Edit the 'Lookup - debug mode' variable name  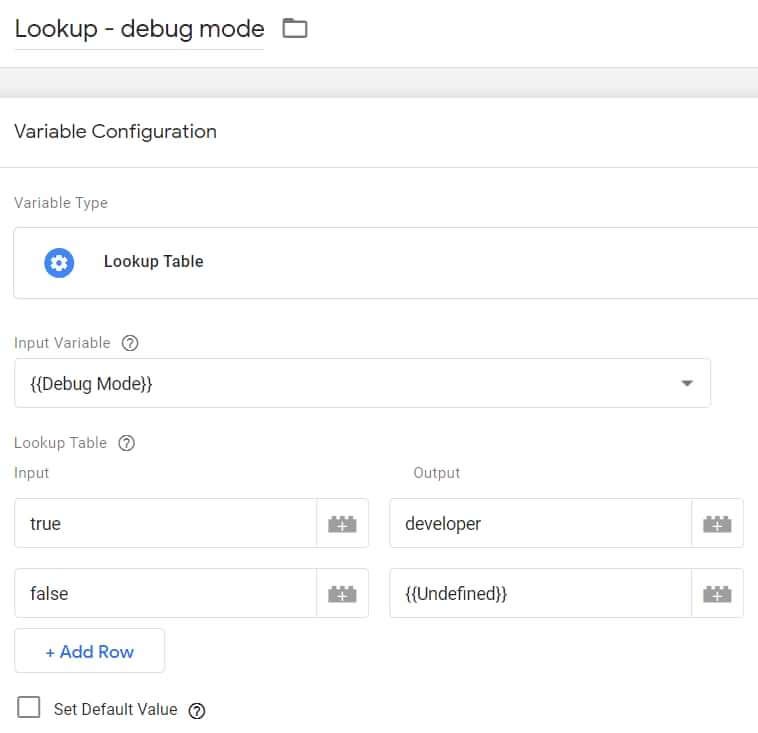(x=139, y=28)
